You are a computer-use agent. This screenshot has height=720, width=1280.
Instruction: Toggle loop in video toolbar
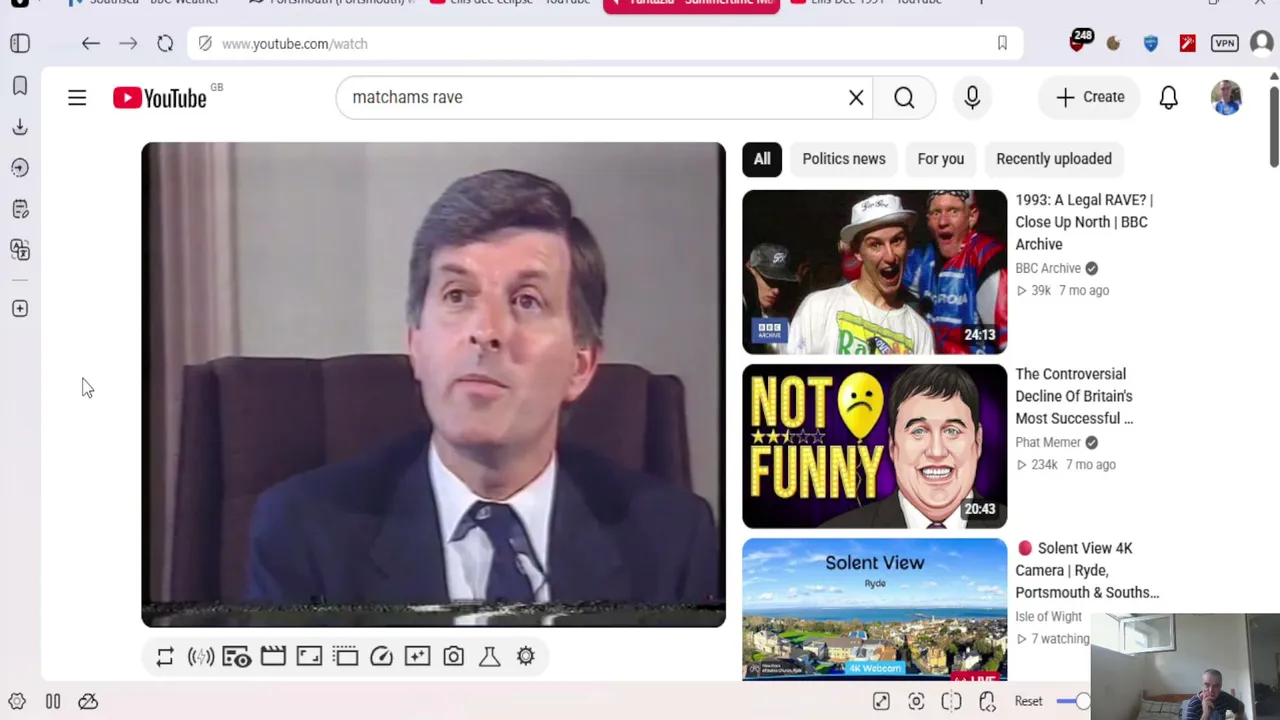click(x=165, y=656)
